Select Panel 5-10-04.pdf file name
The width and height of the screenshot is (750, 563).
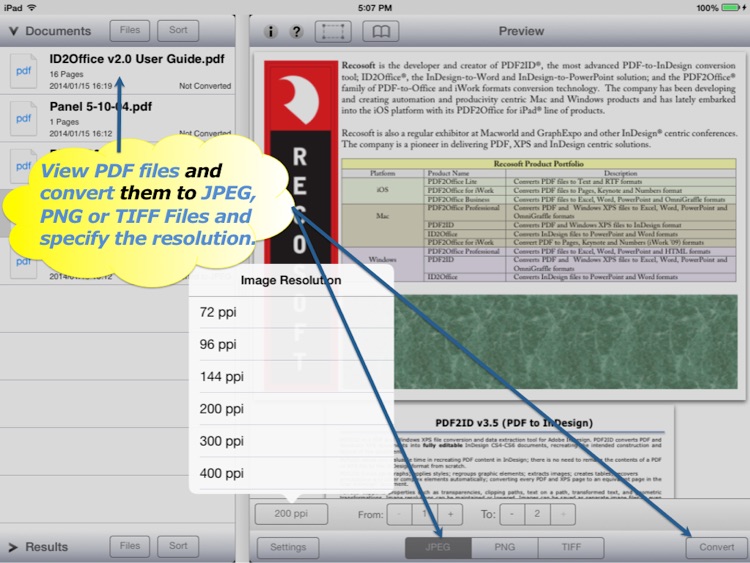coord(100,106)
